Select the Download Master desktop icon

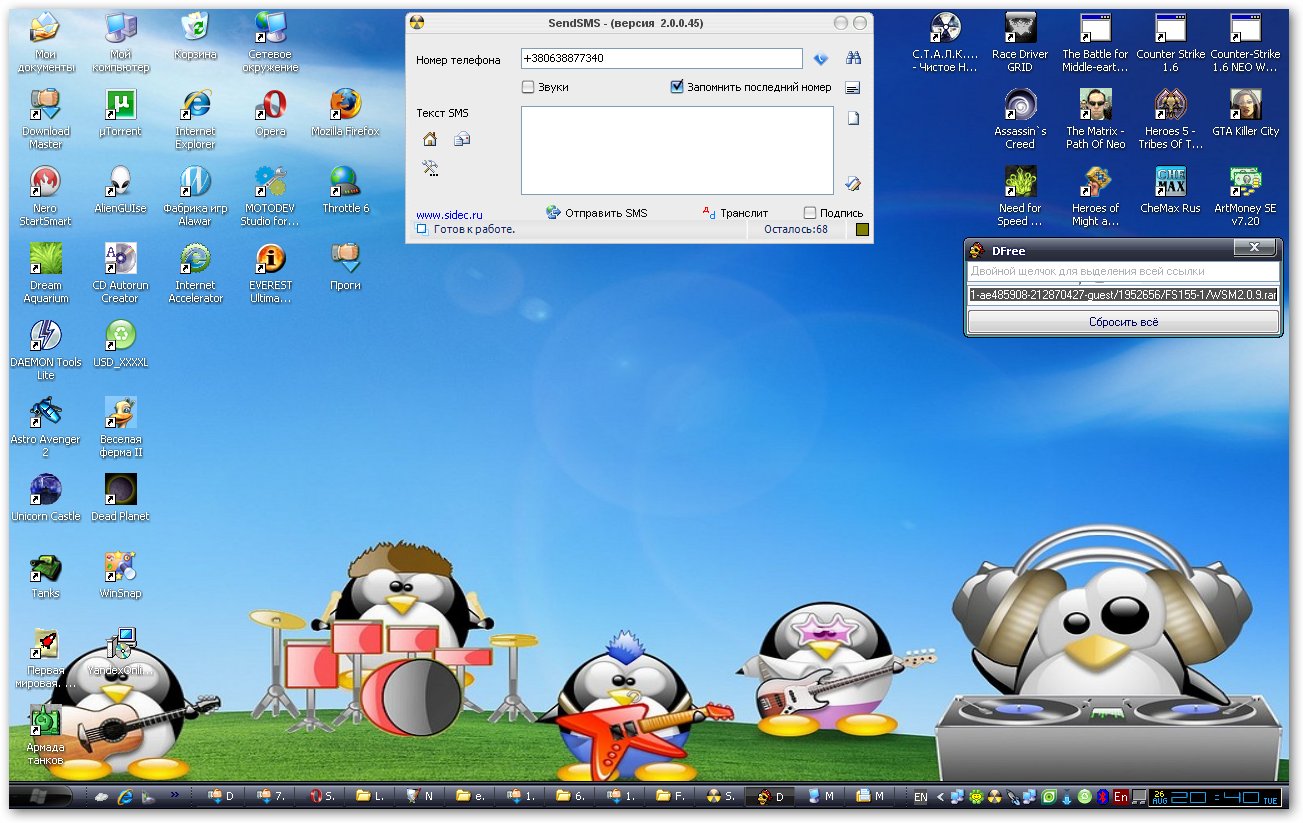45,119
